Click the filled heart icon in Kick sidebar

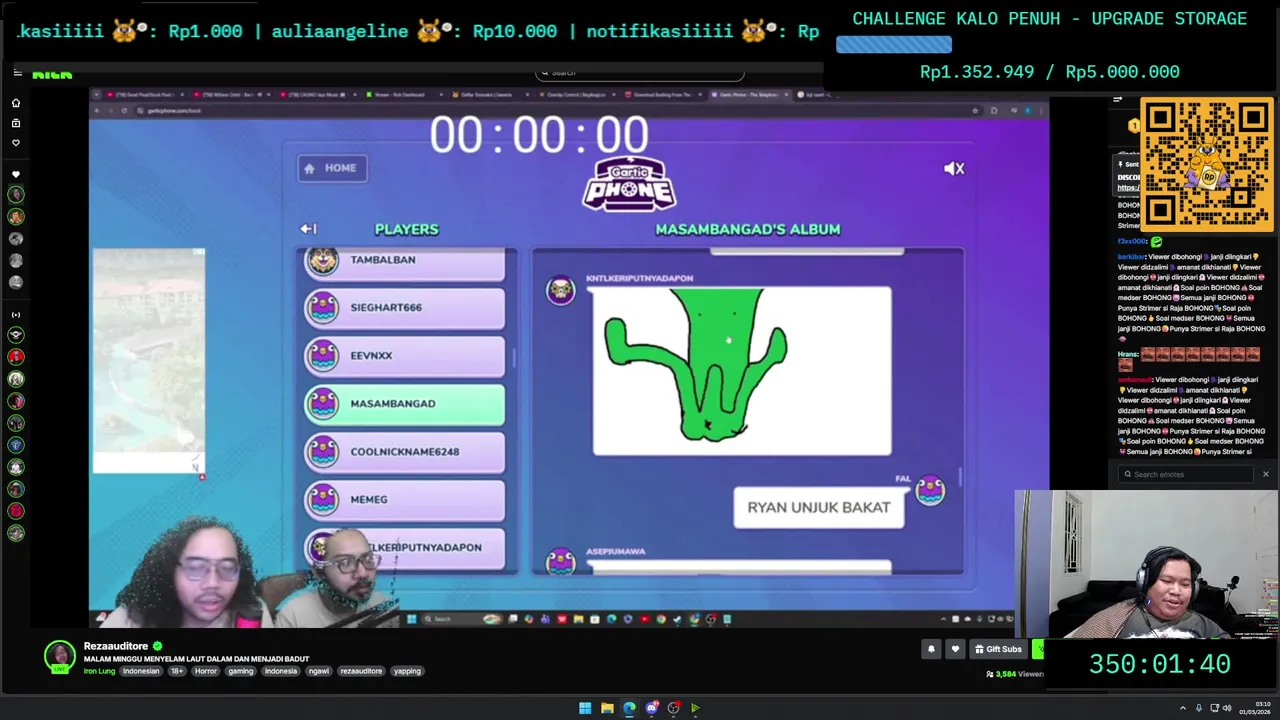[16, 175]
